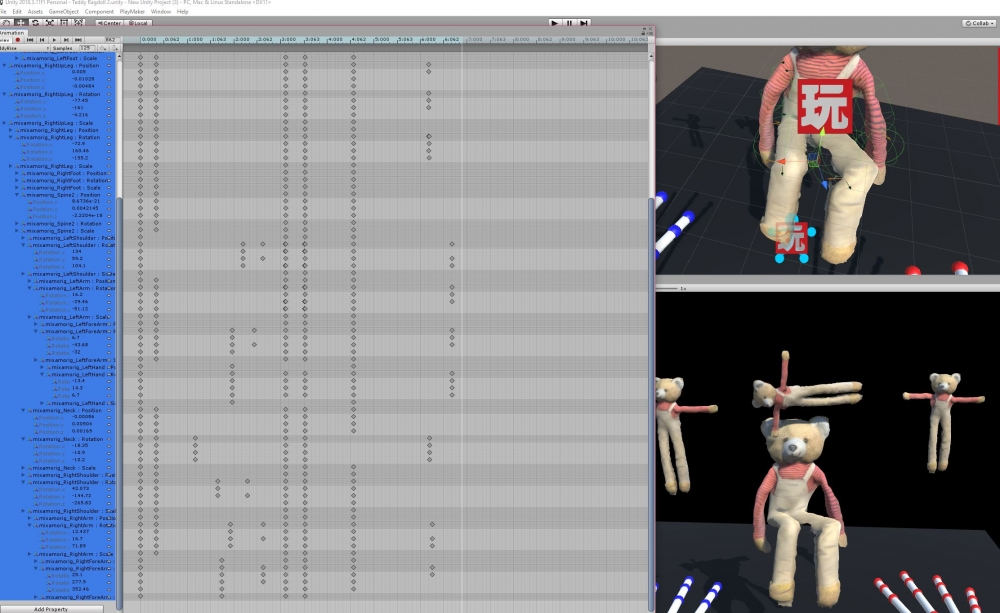Select the Scale tool in the toolbar

[50, 22]
